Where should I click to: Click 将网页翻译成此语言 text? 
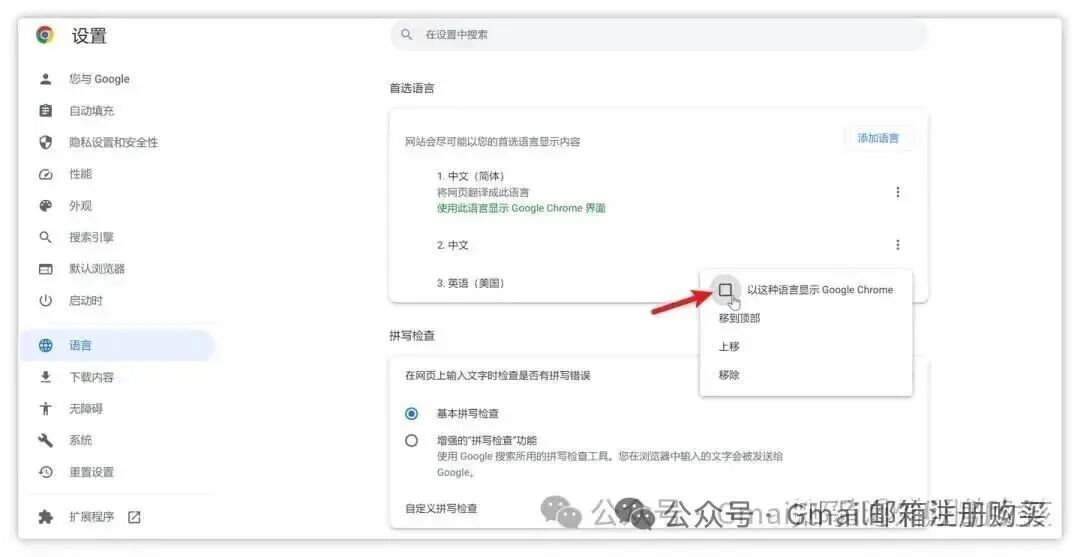point(483,192)
